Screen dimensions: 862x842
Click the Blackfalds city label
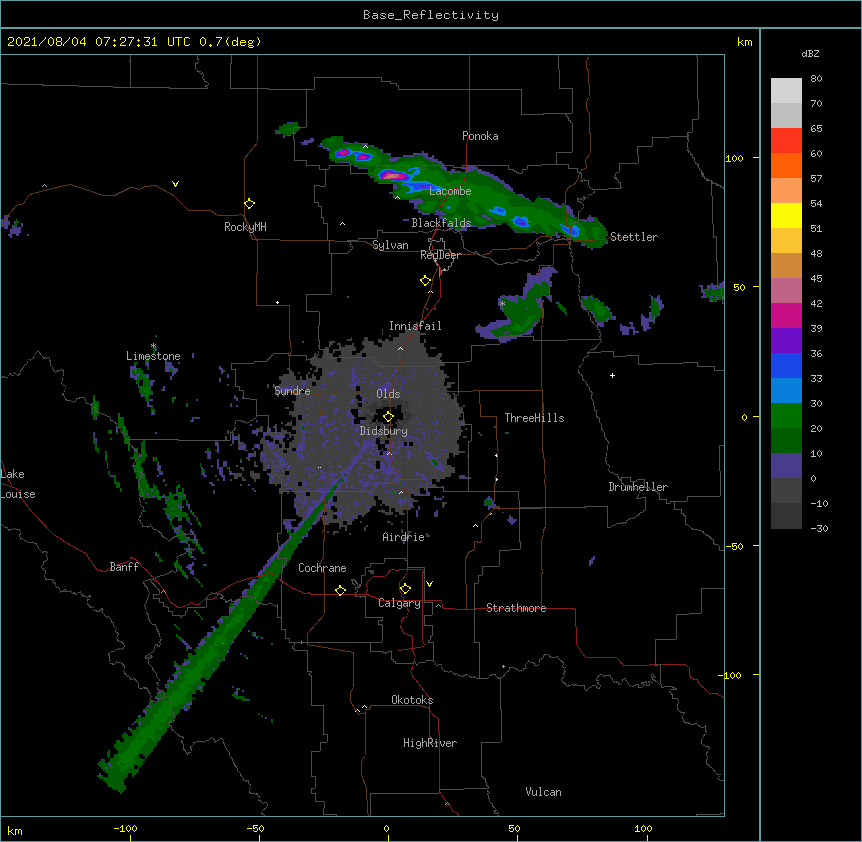point(441,223)
